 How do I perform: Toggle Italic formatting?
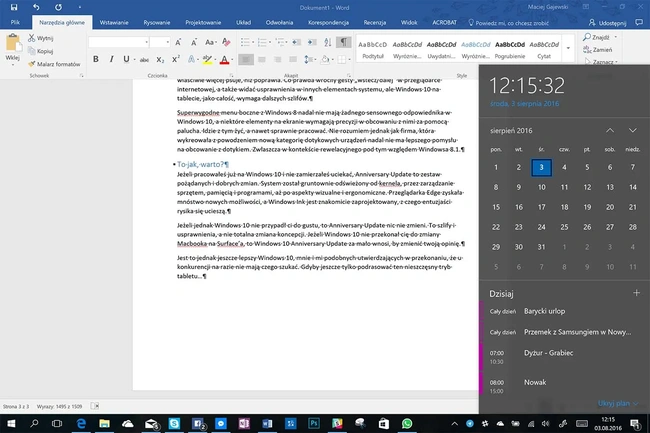click(x=111, y=59)
